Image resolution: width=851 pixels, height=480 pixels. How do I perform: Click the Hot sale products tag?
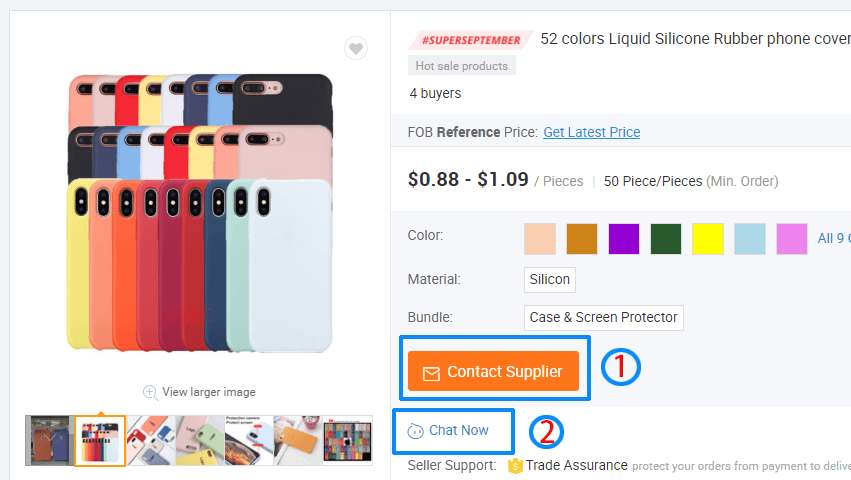[x=462, y=66]
